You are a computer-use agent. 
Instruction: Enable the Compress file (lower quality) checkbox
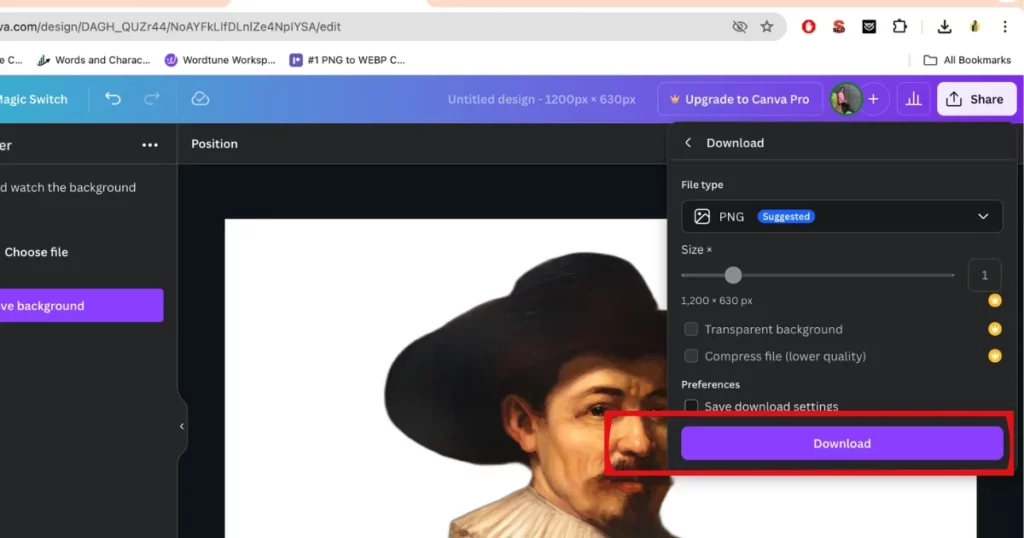(x=691, y=356)
